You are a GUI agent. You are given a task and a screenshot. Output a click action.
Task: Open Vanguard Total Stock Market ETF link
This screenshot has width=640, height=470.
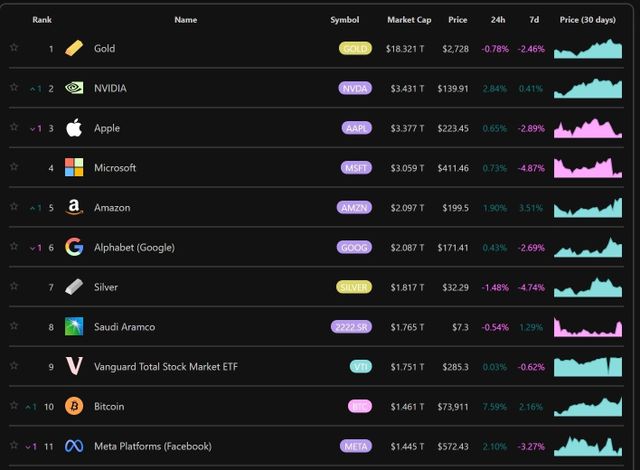pos(165,367)
